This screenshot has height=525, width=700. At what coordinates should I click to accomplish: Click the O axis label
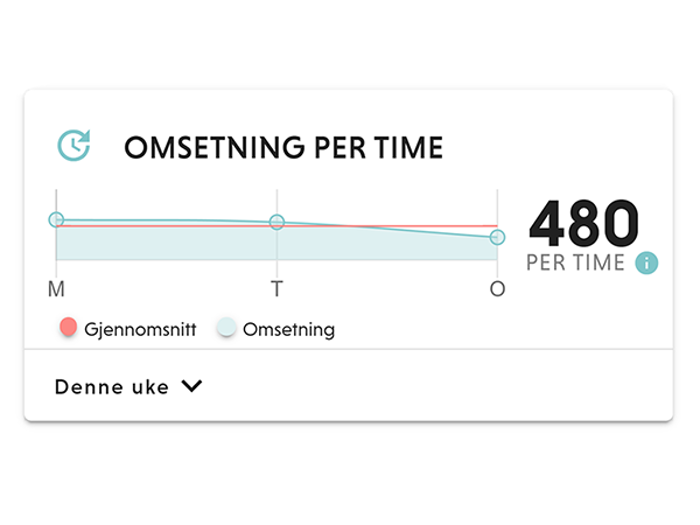coord(497,289)
